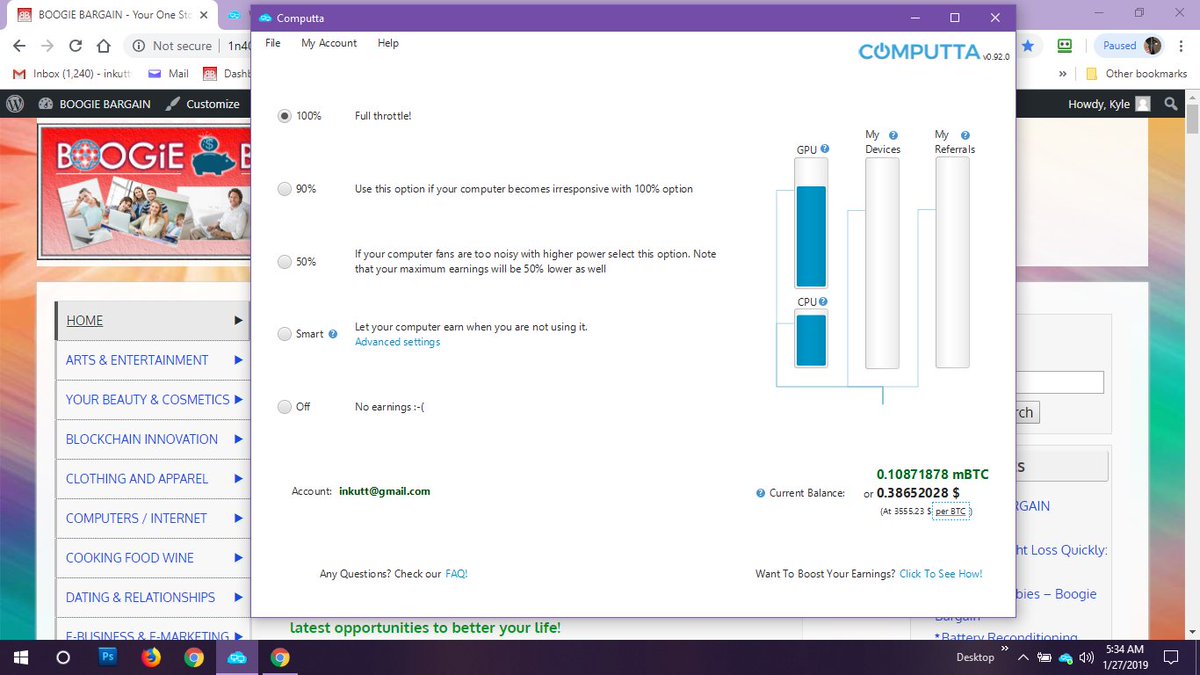Screen dimensions: 1200x675
Task: Click the Computta title bar cloud icon
Action: coord(265,18)
